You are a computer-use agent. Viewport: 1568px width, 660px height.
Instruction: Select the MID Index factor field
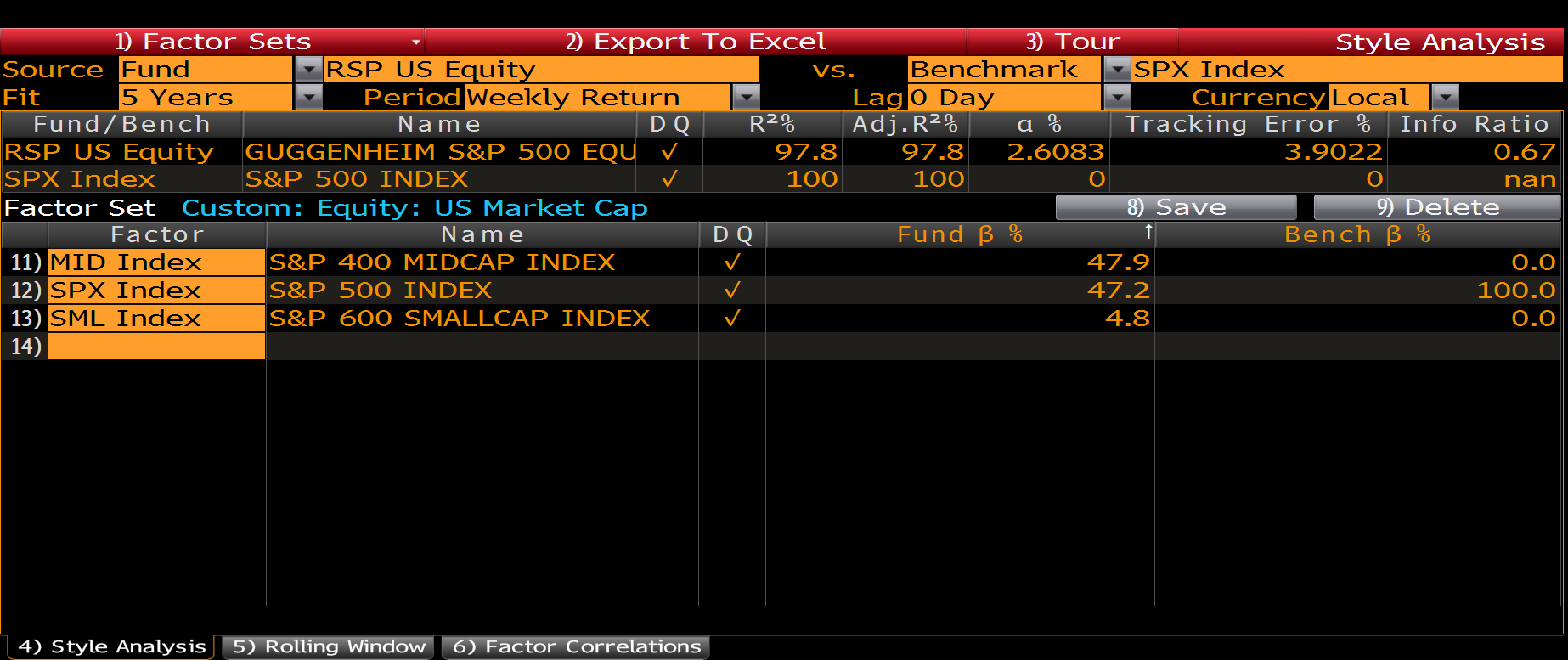pyautogui.click(x=156, y=262)
